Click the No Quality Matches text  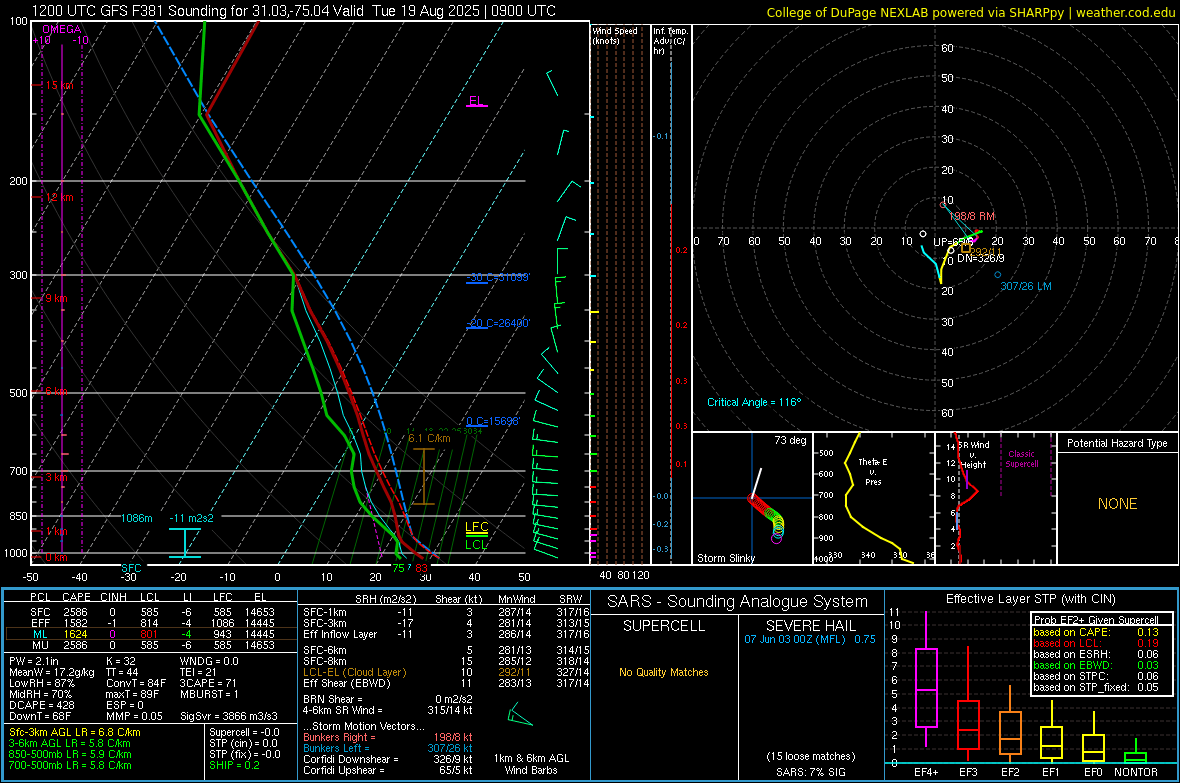[x=664, y=672]
